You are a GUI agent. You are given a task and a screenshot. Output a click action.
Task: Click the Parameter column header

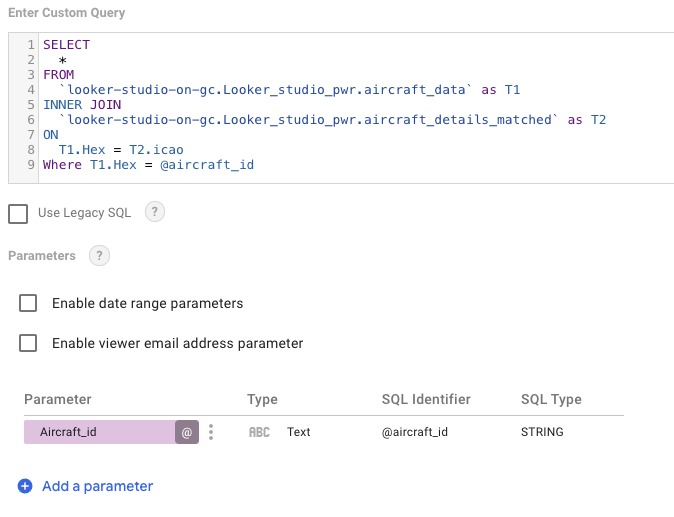coord(58,399)
